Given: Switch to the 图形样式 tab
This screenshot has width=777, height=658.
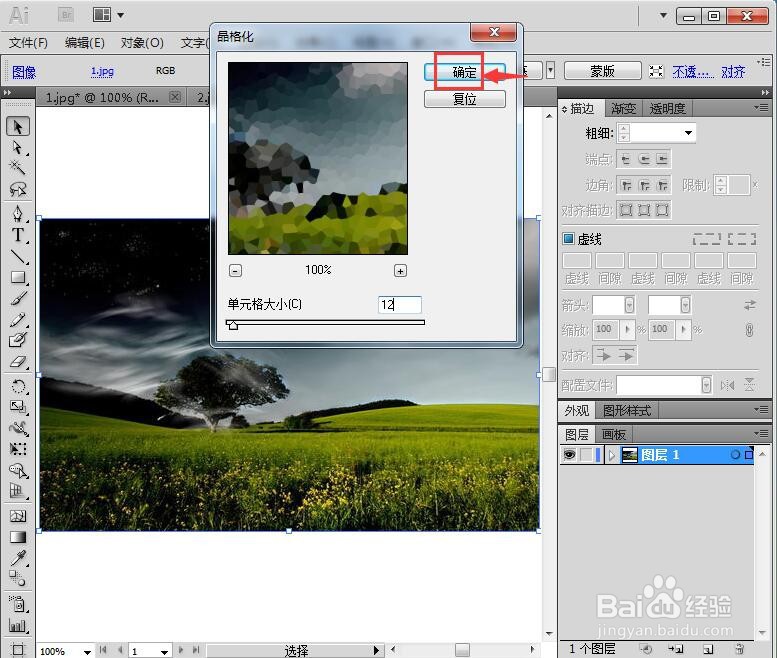Looking at the screenshot, I should tap(627, 410).
